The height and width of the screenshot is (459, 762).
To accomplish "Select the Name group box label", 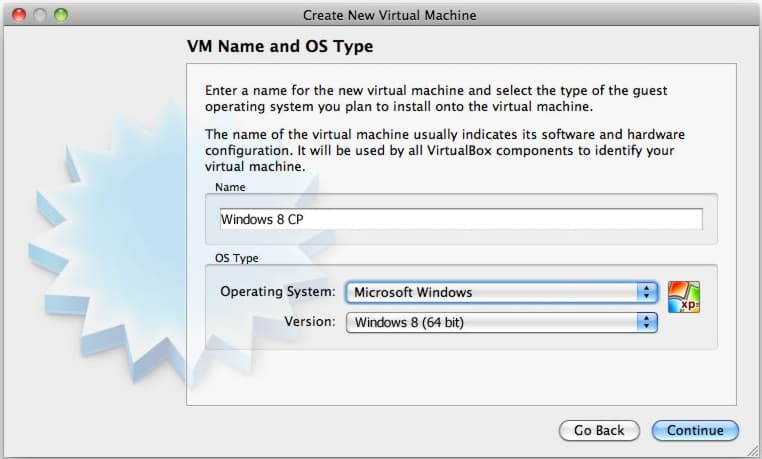I will tap(229, 186).
